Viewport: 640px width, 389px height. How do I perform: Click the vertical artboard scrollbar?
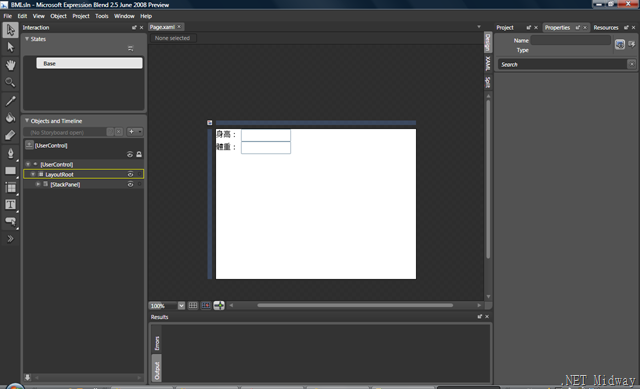point(488,179)
